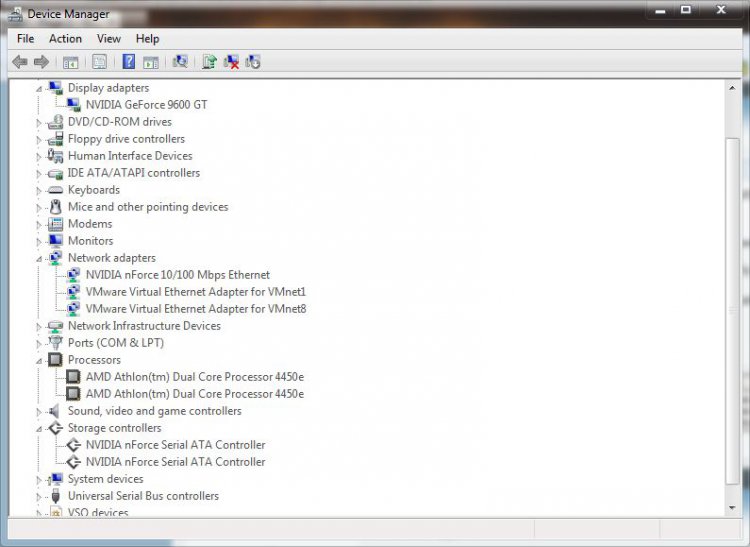Select VMware Virtual Ethernet Adapter for VMnet1

196,292
